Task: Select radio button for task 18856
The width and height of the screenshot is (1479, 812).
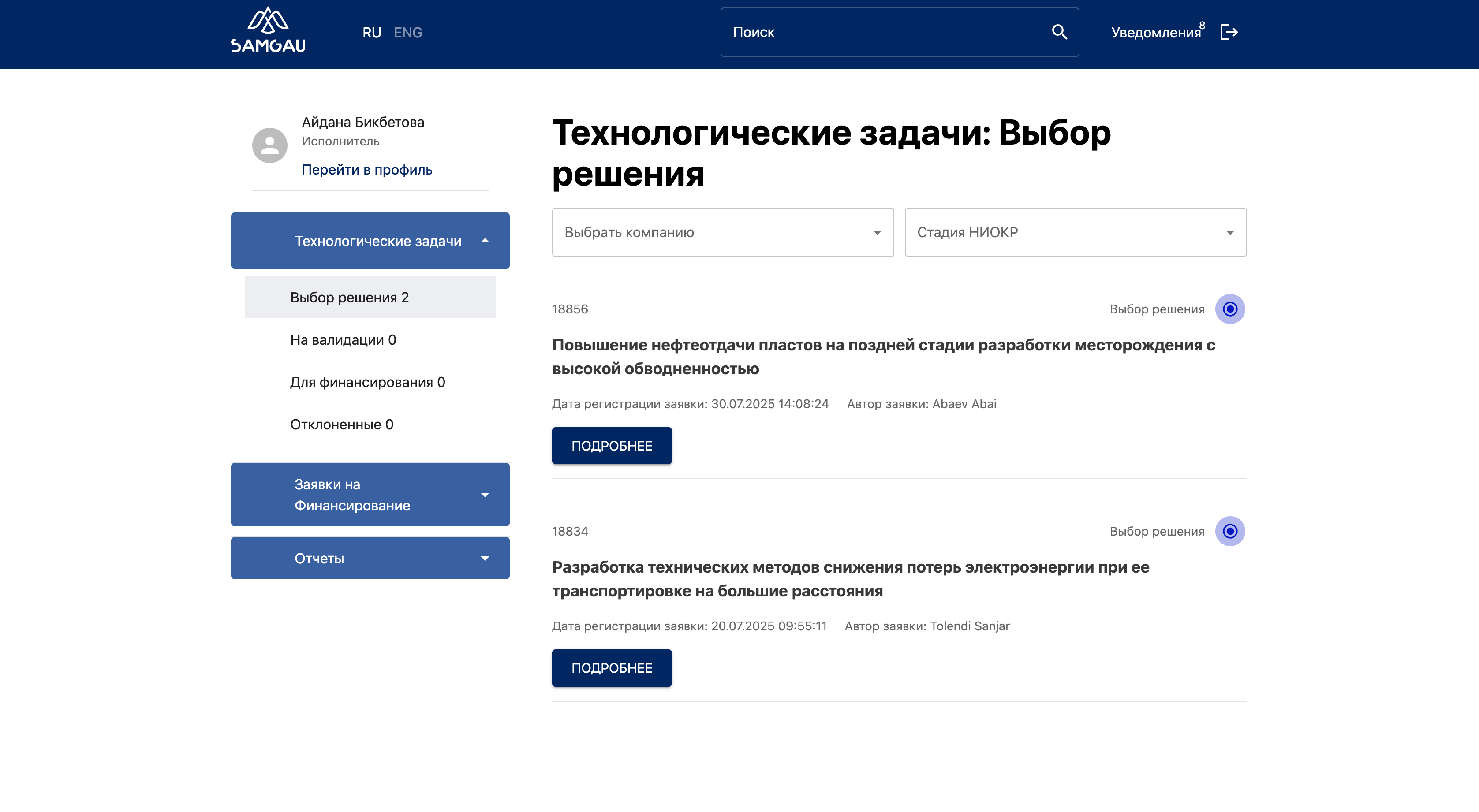Action: point(1230,309)
